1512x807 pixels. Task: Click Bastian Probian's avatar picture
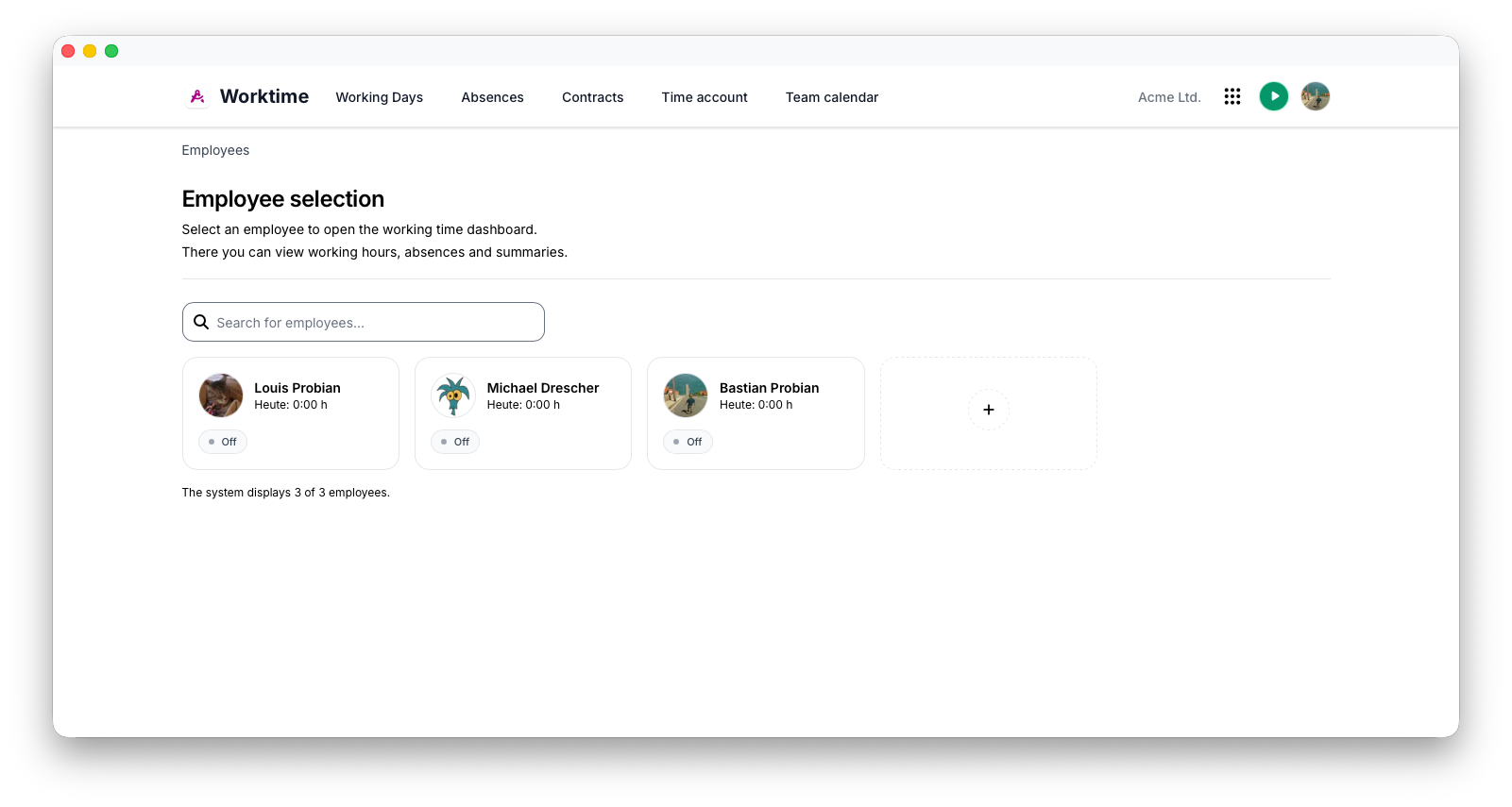tap(686, 395)
